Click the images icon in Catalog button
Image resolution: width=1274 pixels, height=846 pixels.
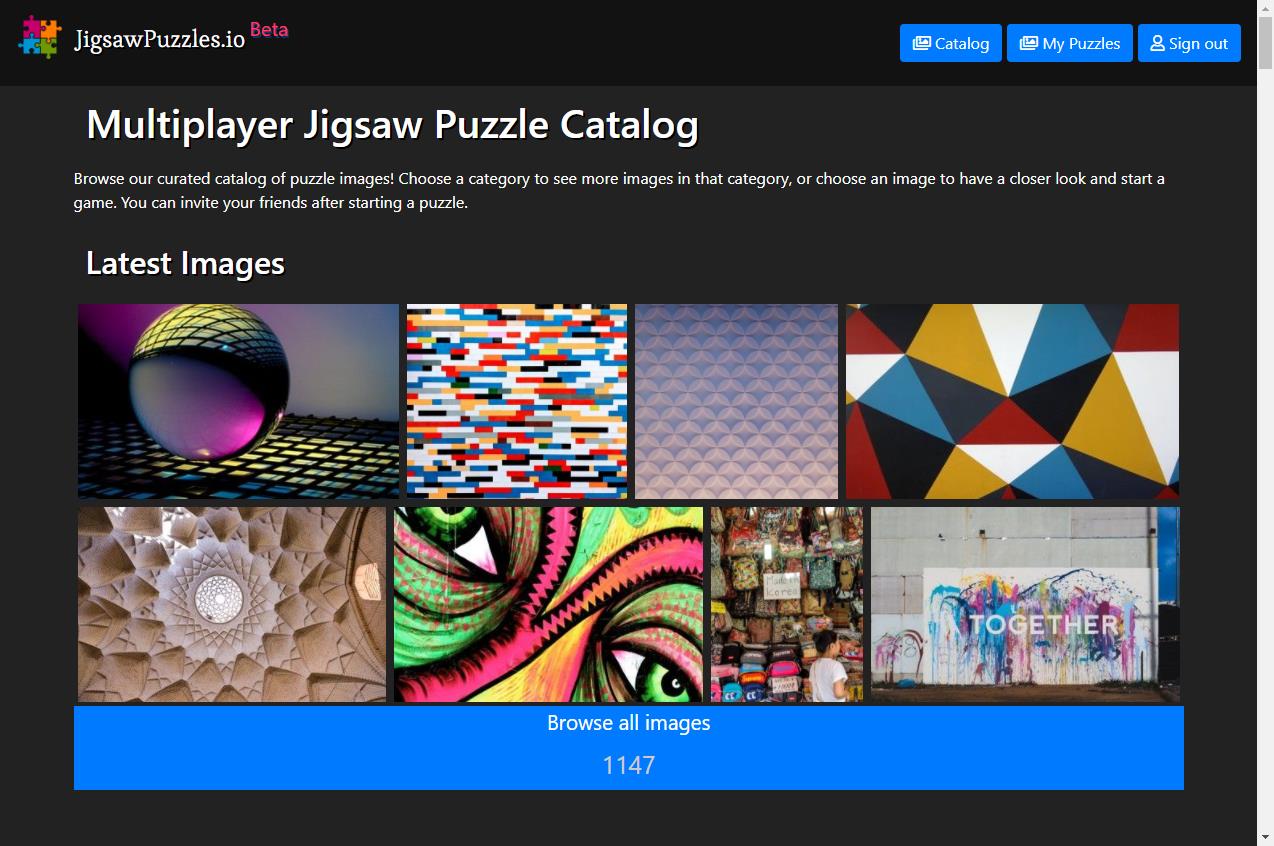tap(922, 43)
